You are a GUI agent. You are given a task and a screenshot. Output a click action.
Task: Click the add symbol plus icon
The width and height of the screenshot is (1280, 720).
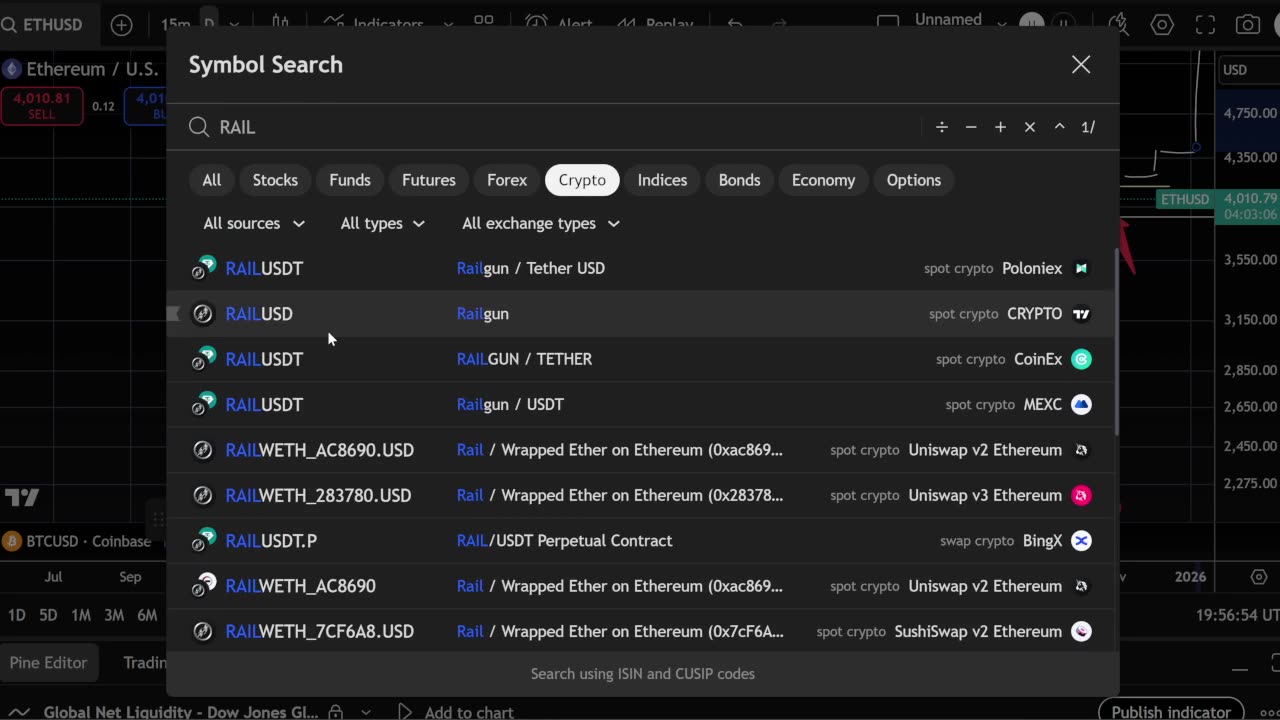(121, 25)
